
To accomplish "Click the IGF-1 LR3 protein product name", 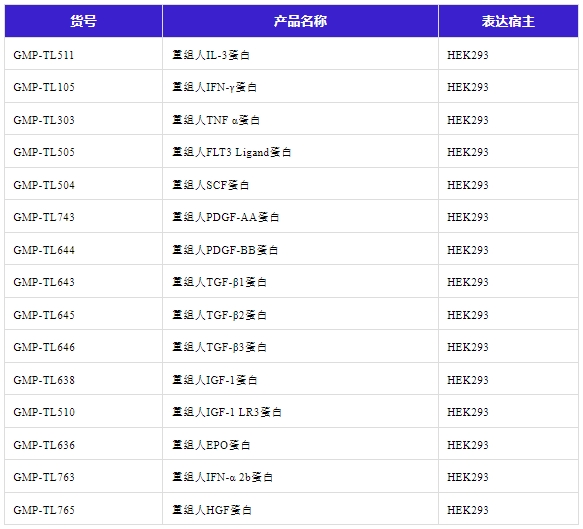I will pos(227,412).
